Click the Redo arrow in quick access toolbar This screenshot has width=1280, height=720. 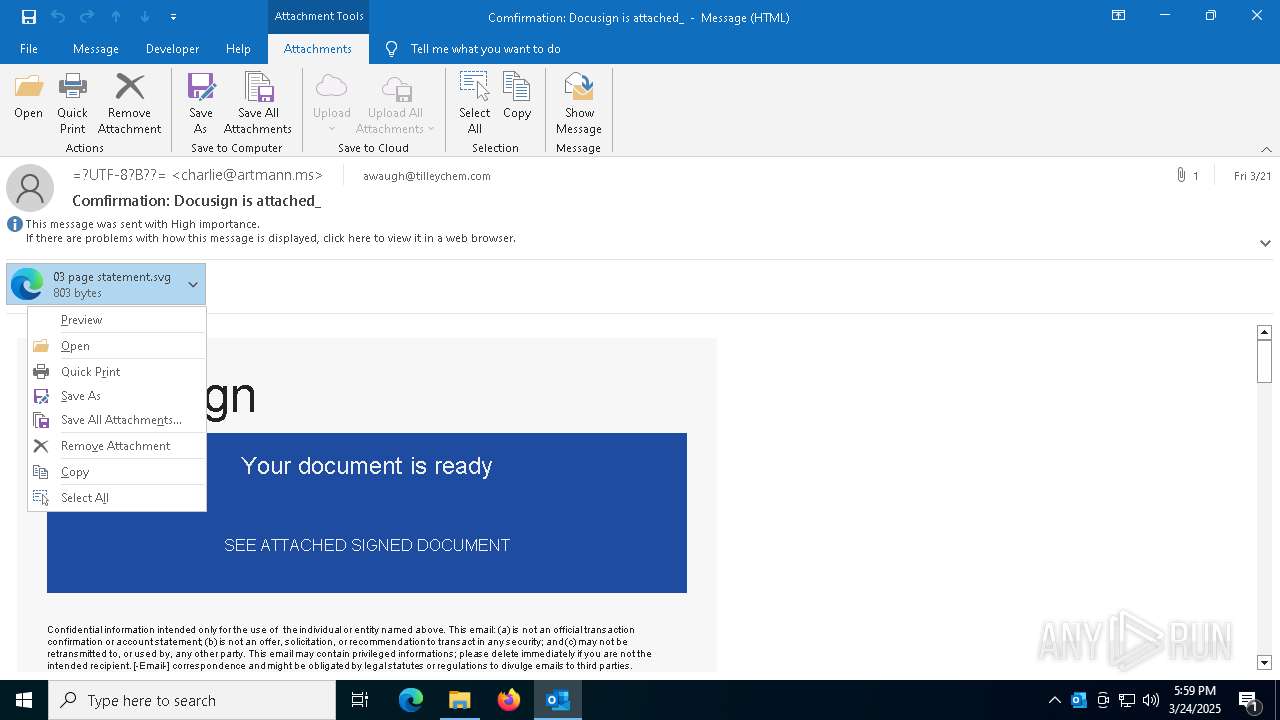point(87,17)
